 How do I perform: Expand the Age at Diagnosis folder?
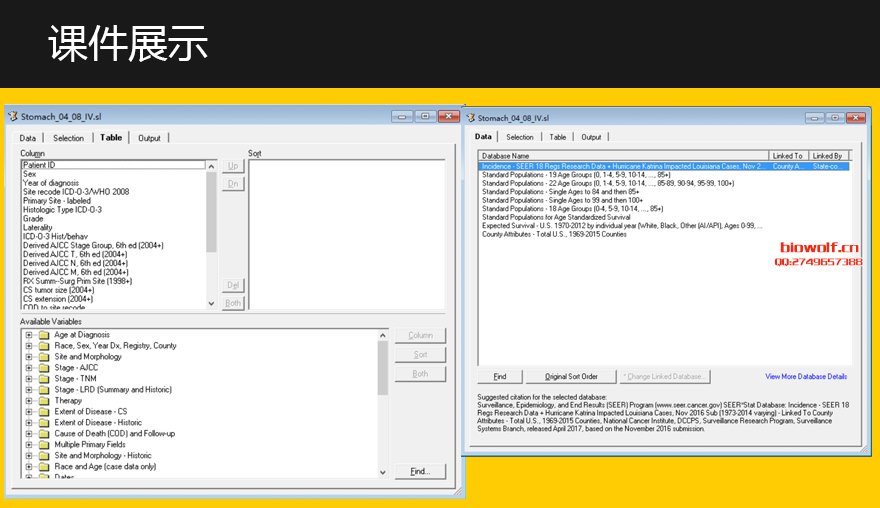[29, 335]
